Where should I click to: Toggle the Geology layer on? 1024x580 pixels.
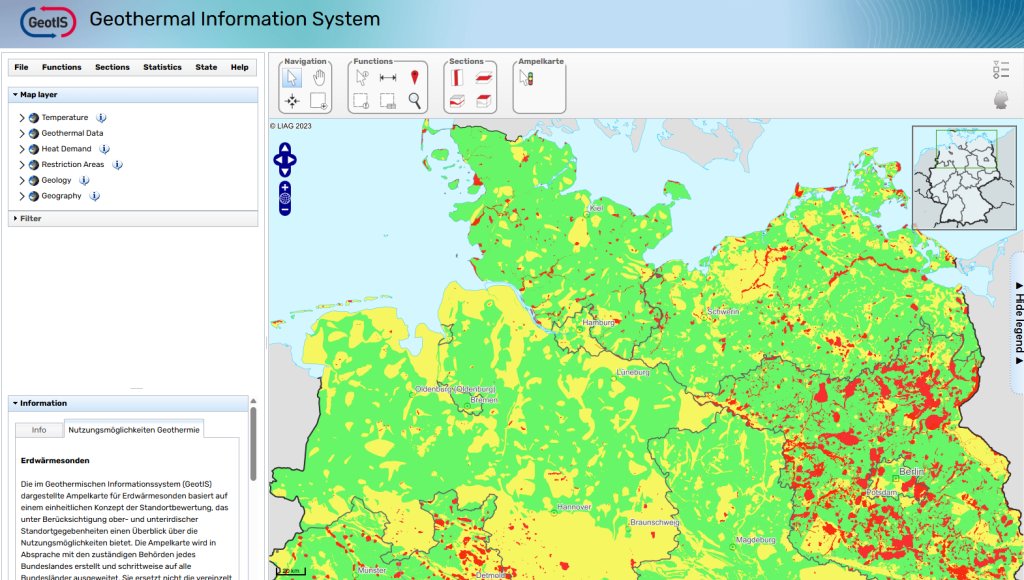[x=34, y=180]
